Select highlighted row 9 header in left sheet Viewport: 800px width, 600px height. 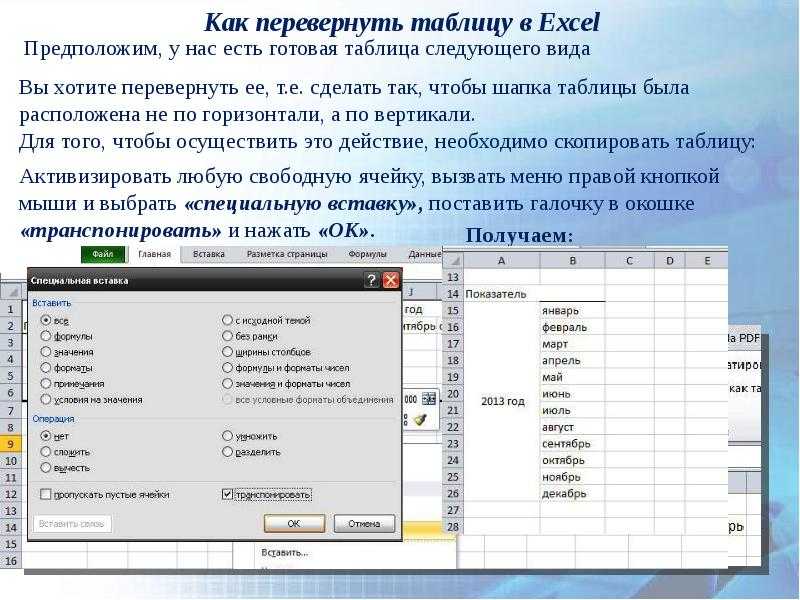coord(11,444)
